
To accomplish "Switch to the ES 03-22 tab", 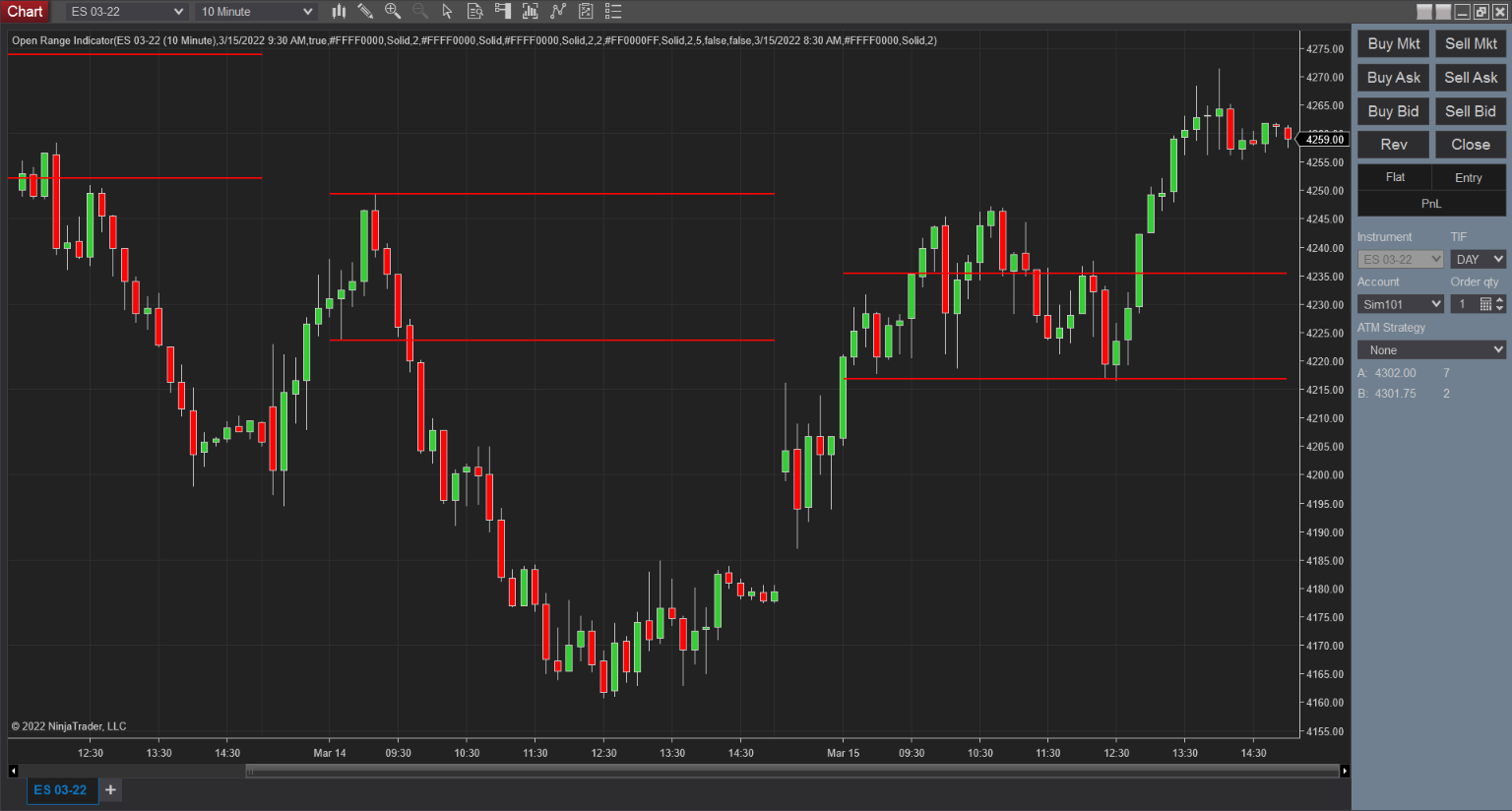I will (61, 789).
